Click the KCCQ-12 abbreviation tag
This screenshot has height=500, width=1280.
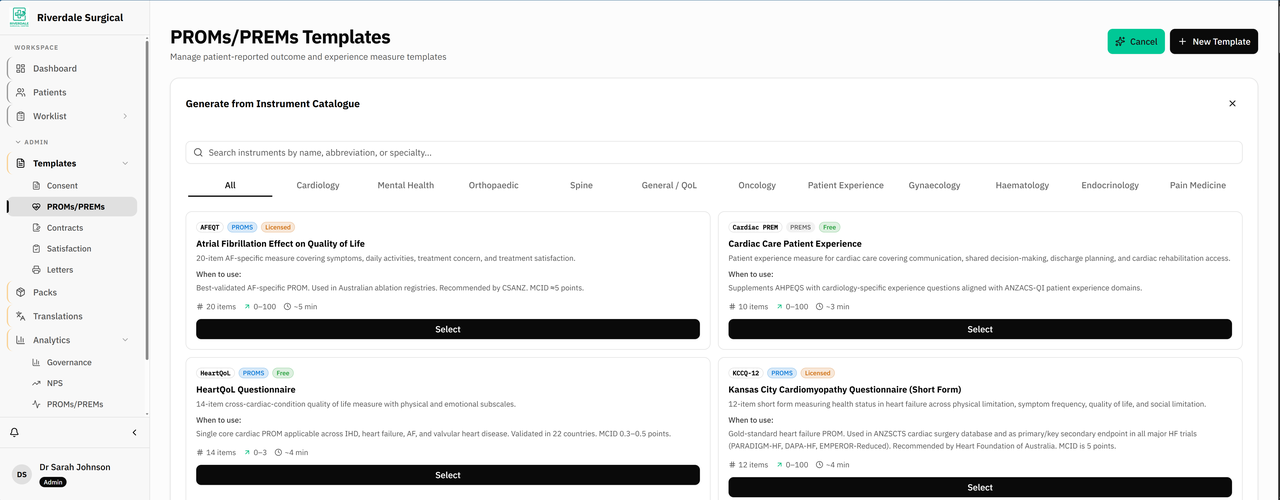[746, 373]
